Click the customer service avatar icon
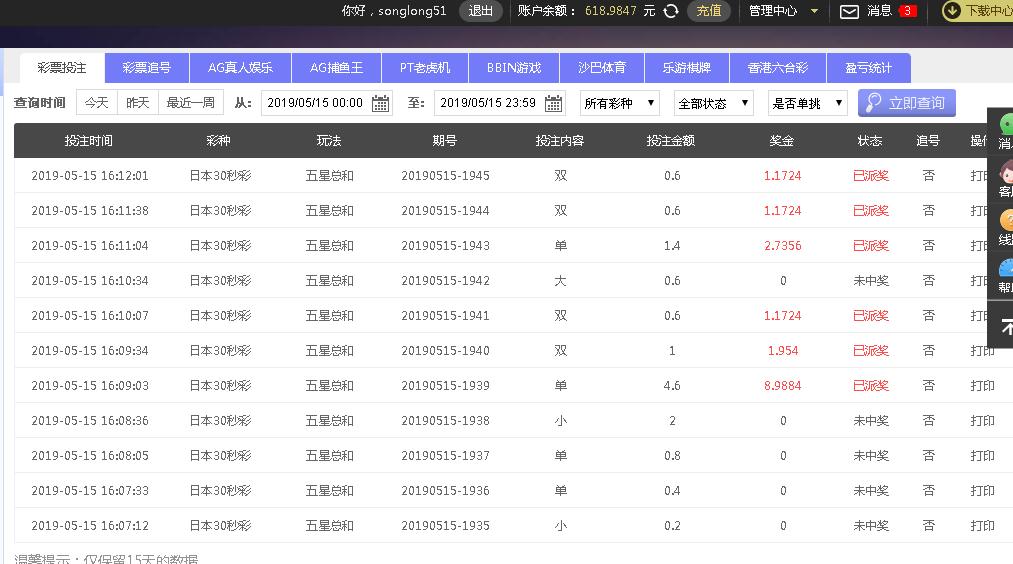 click(x=1005, y=174)
